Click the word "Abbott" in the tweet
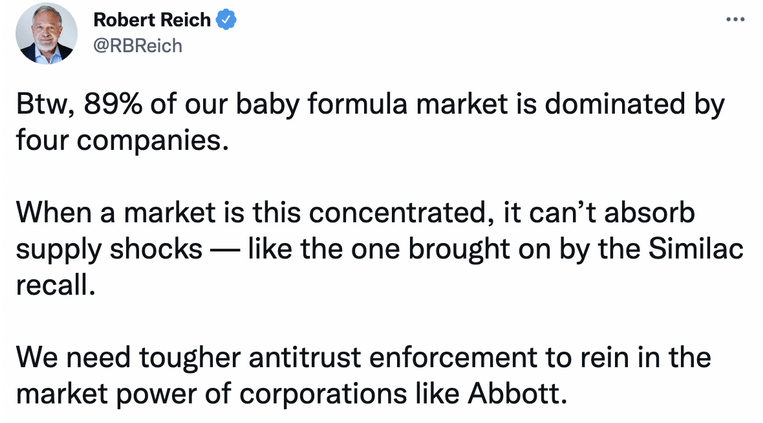763x423 pixels. click(x=517, y=393)
